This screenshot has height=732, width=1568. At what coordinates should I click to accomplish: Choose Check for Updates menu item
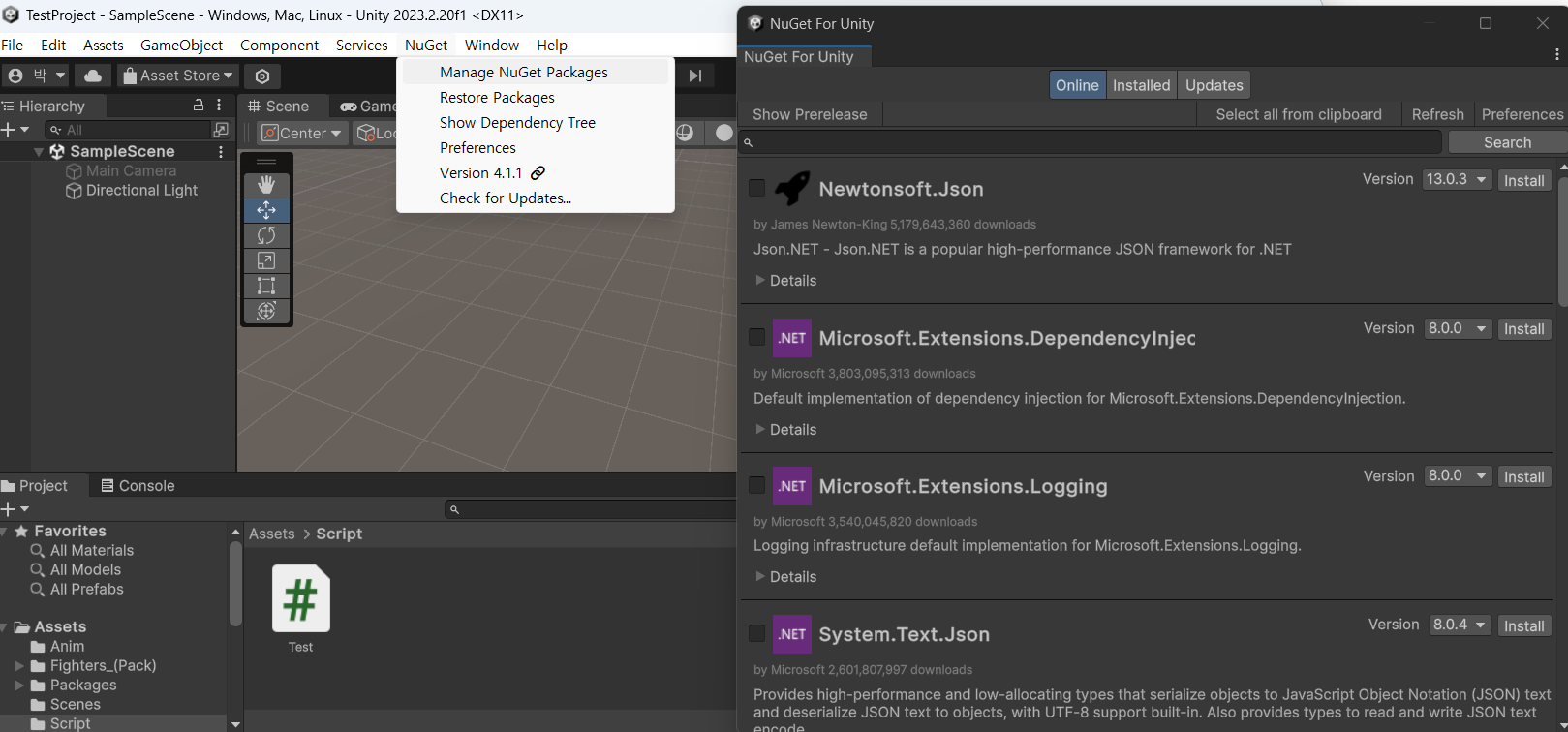536,198
